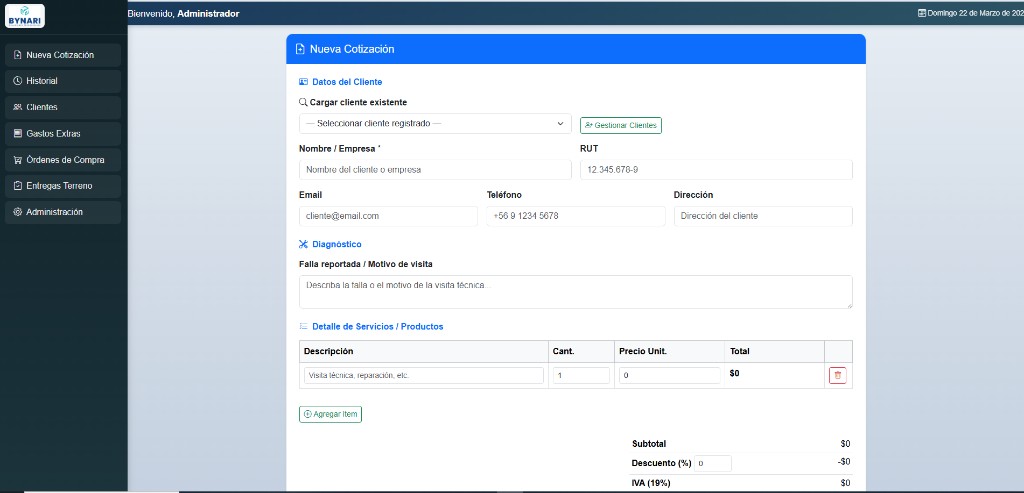Go to Clientes in the sidebar
The height and width of the screenshot is (493, 1024).
tap(62, 107)
